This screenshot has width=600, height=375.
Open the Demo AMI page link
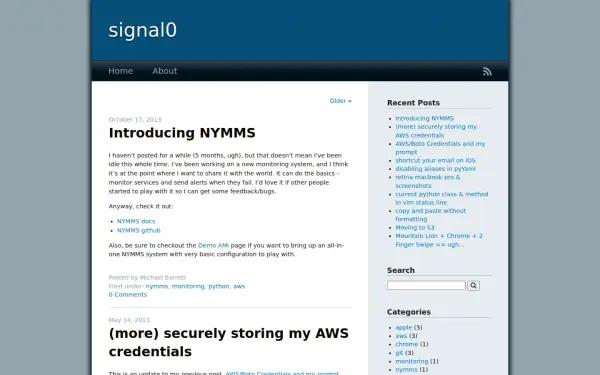[x=213, y=245]
